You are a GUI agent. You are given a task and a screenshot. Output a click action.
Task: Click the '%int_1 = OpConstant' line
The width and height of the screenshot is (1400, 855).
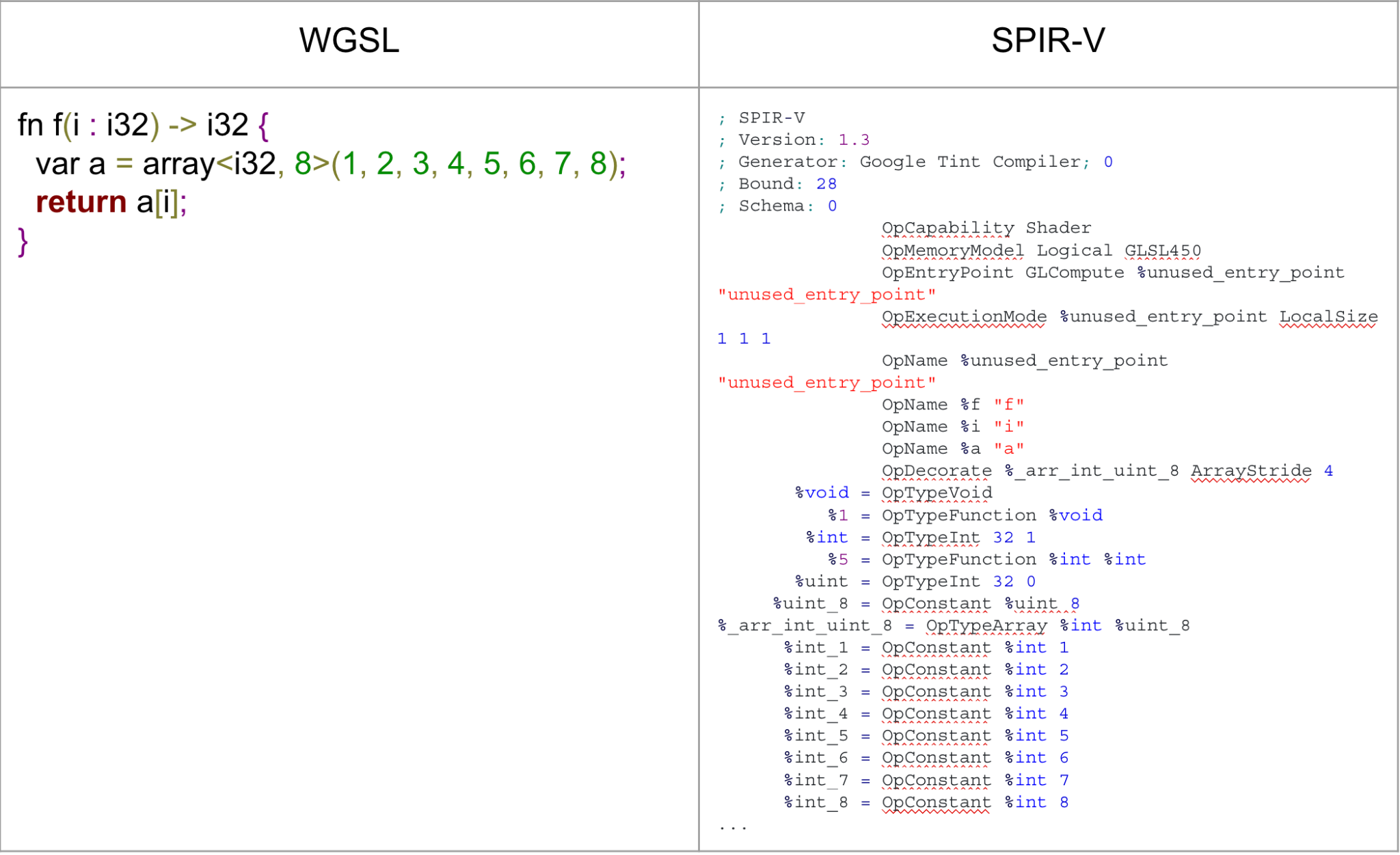[926, 648]
